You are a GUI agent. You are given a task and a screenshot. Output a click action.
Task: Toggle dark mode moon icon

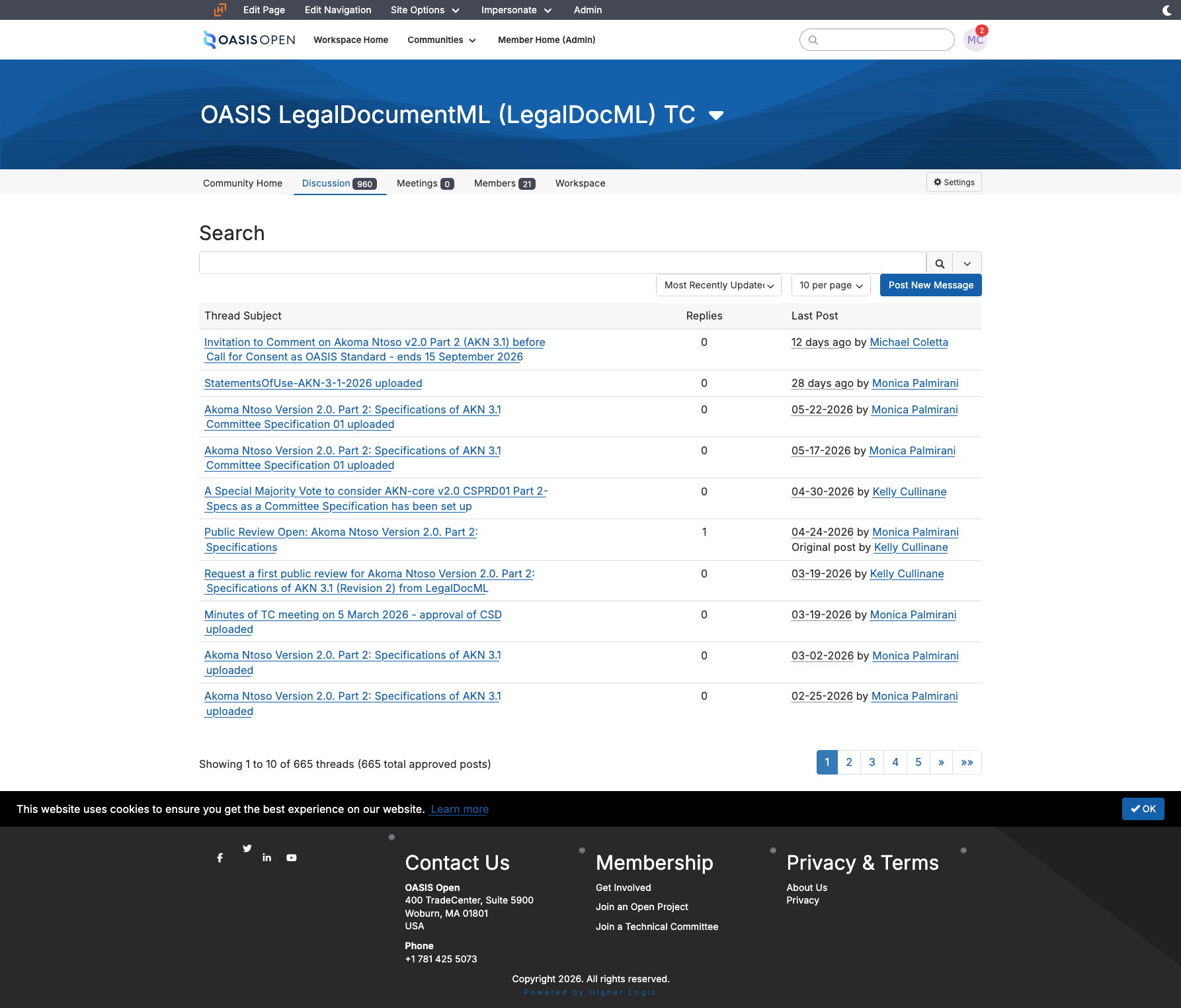coord(1166,10)
